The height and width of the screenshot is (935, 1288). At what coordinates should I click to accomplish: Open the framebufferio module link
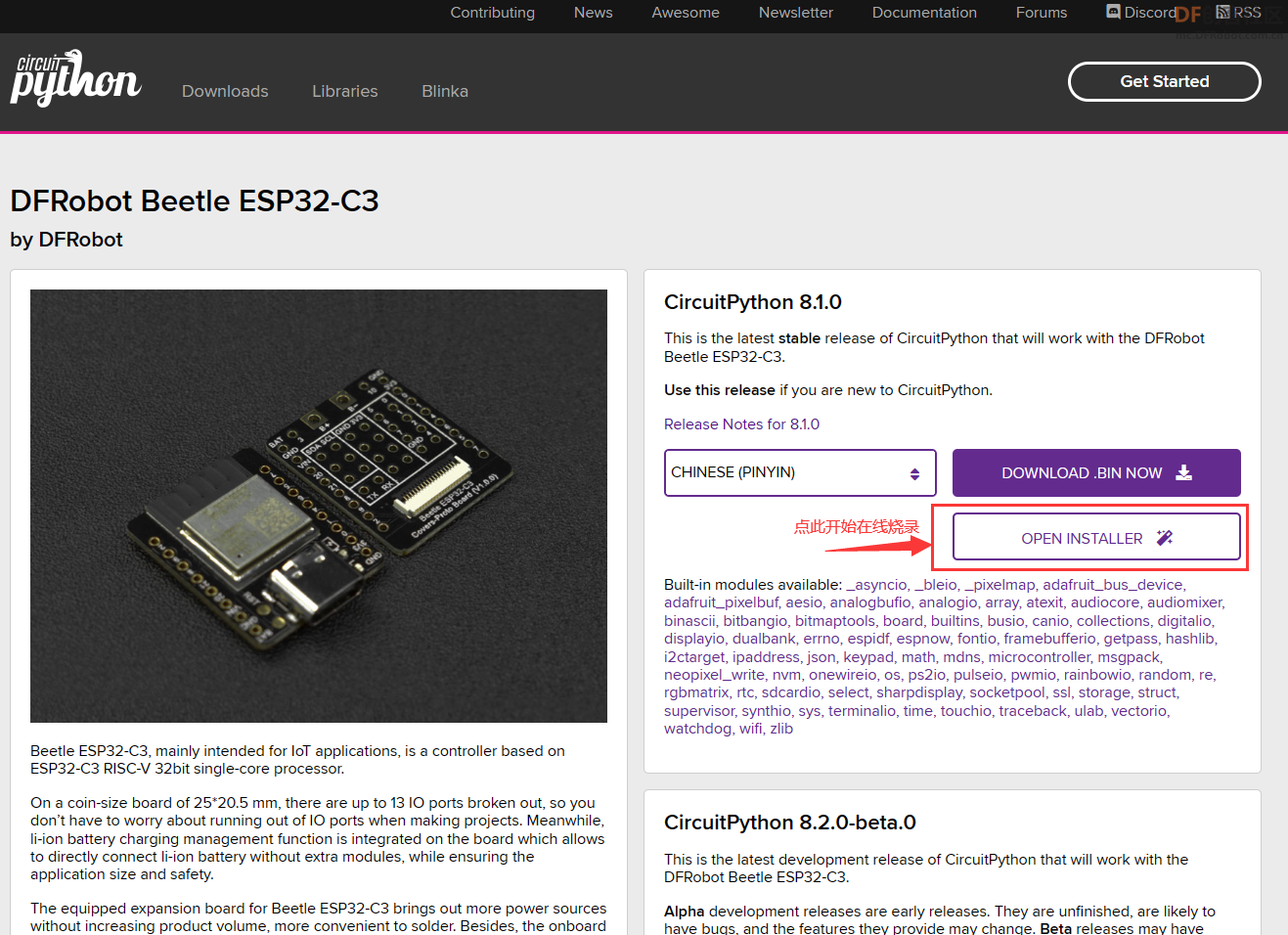1049,639
